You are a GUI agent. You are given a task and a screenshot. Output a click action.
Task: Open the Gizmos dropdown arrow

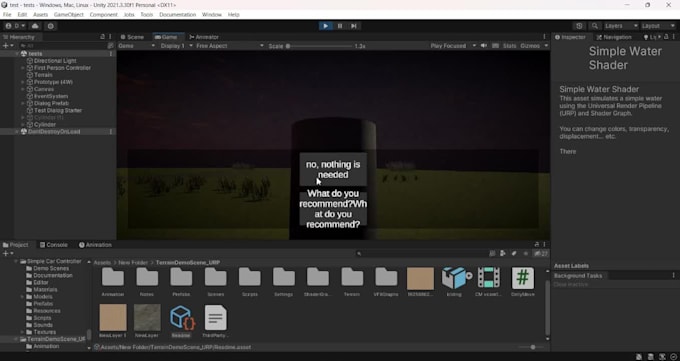pyautogui.click(x=546, y=46)
